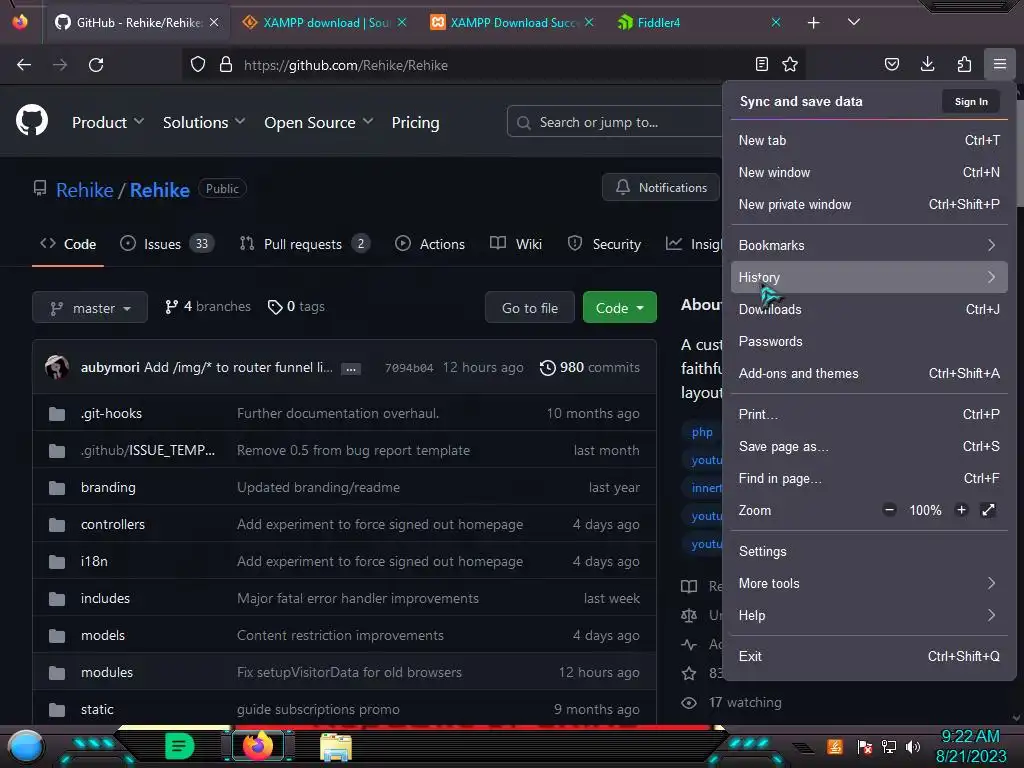Screen dimensions: 1024x768
Task: Choose New private window menu item
Action: coord(869,204)
